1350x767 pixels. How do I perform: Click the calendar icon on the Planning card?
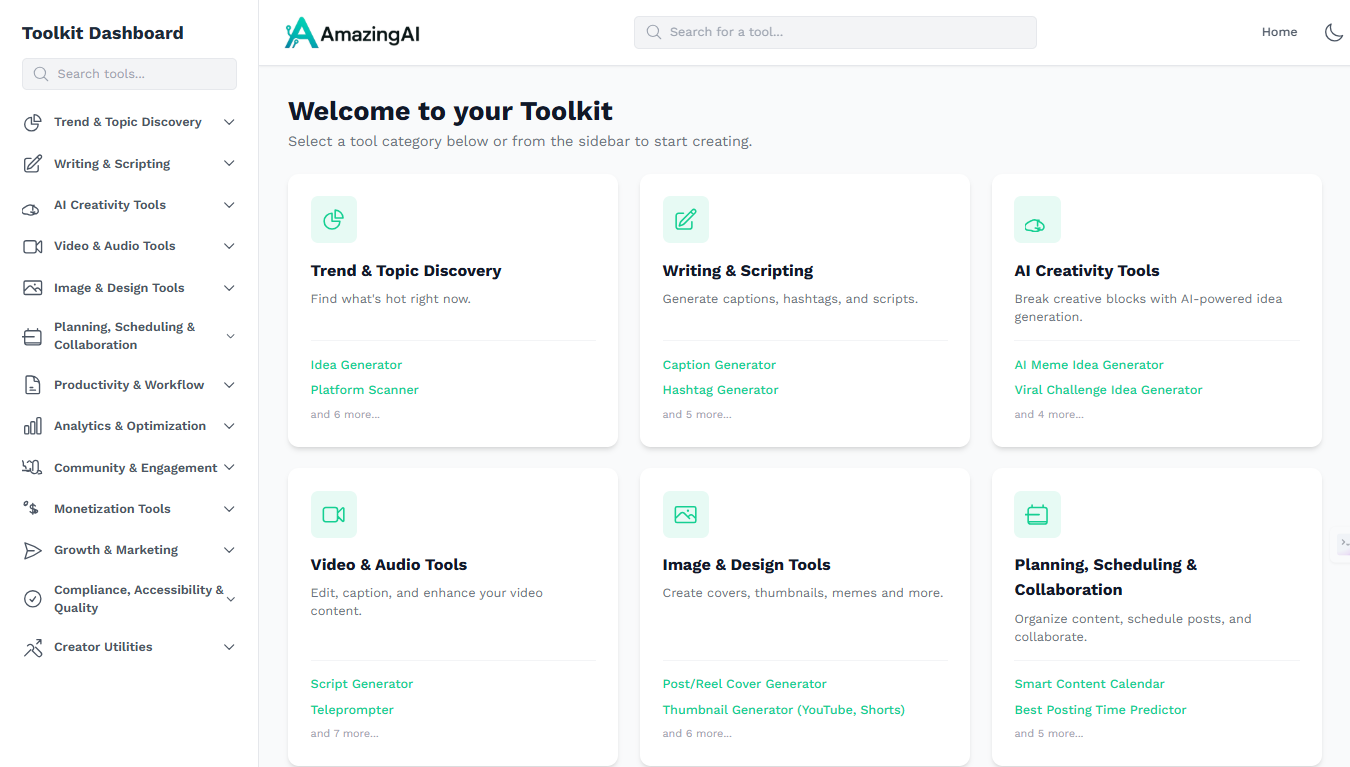tap(1037, 514)
